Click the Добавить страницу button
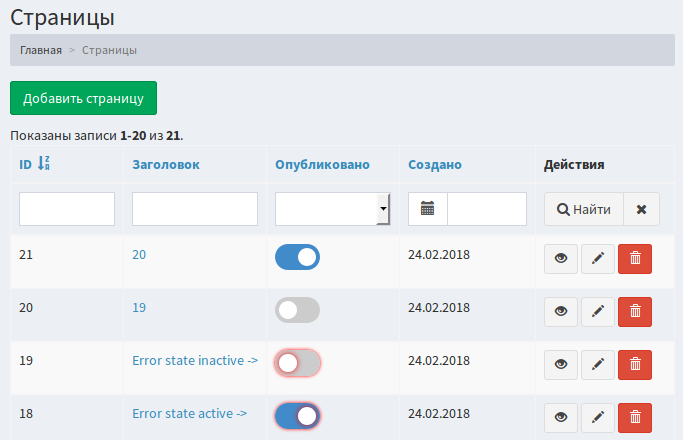The image size is (683, 440). pyautogui.click(x=83, y=98)
